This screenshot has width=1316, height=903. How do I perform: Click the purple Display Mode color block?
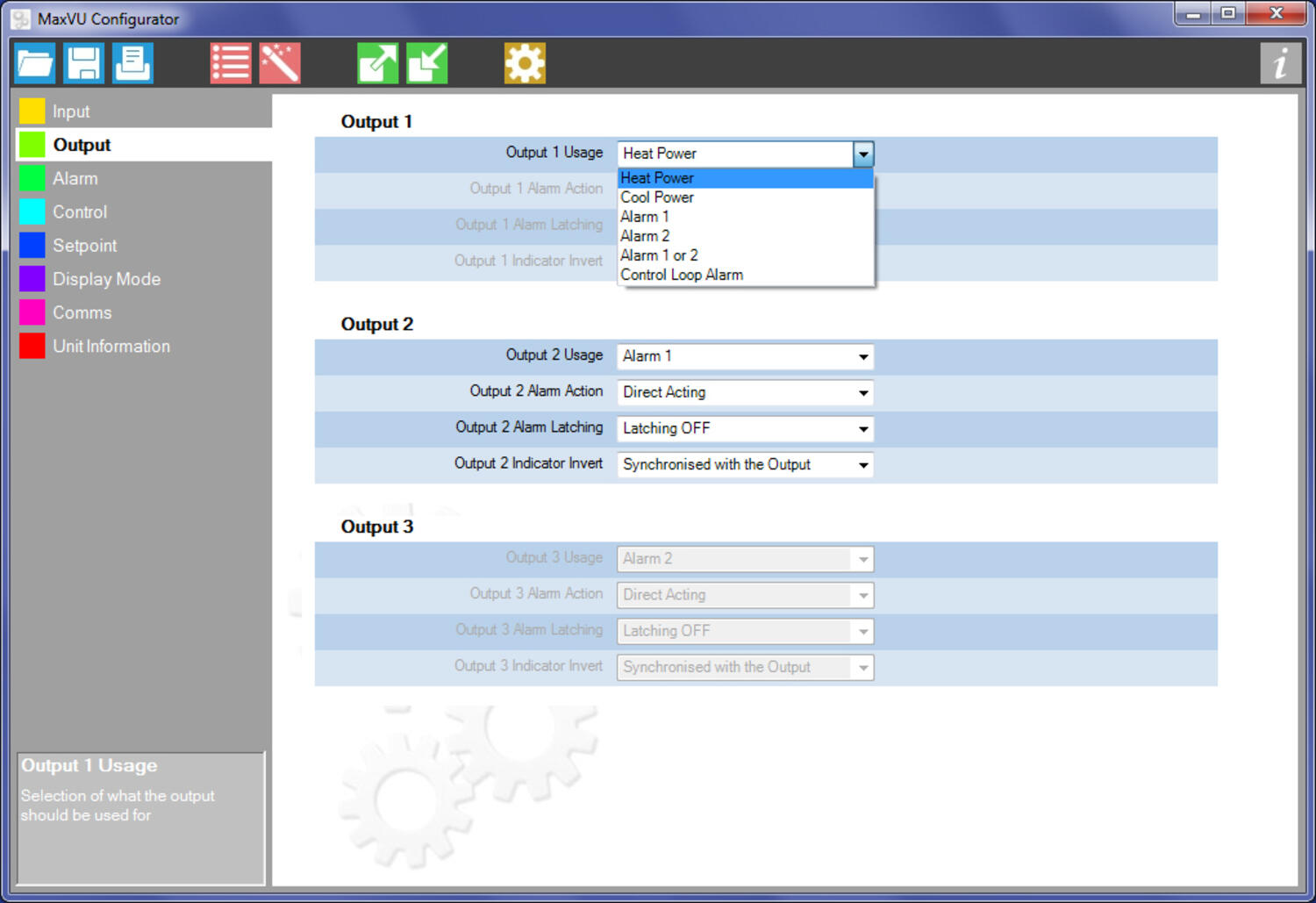tap(32, 278)
